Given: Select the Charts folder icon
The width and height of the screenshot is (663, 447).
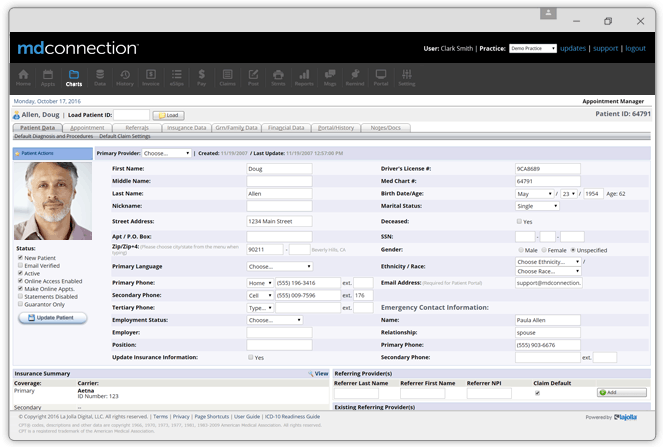Looking at the screenshot, I should coord(74,78).
